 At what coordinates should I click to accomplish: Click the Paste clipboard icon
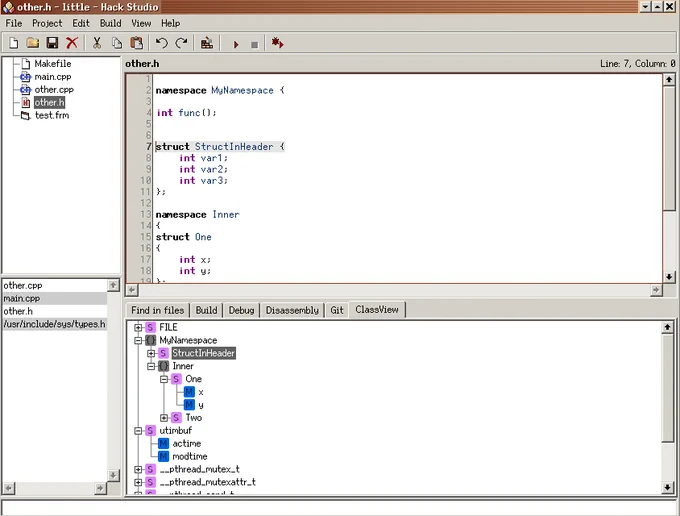137,43
